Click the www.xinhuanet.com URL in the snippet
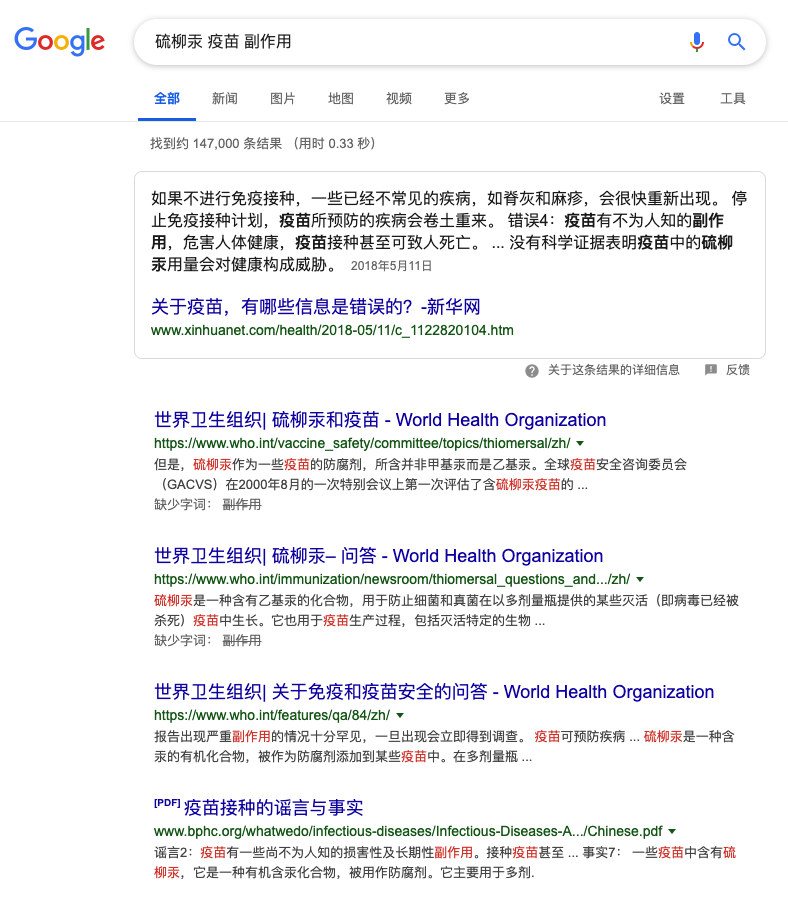Screen dimensions: 788x904 (x=332, y=330)
